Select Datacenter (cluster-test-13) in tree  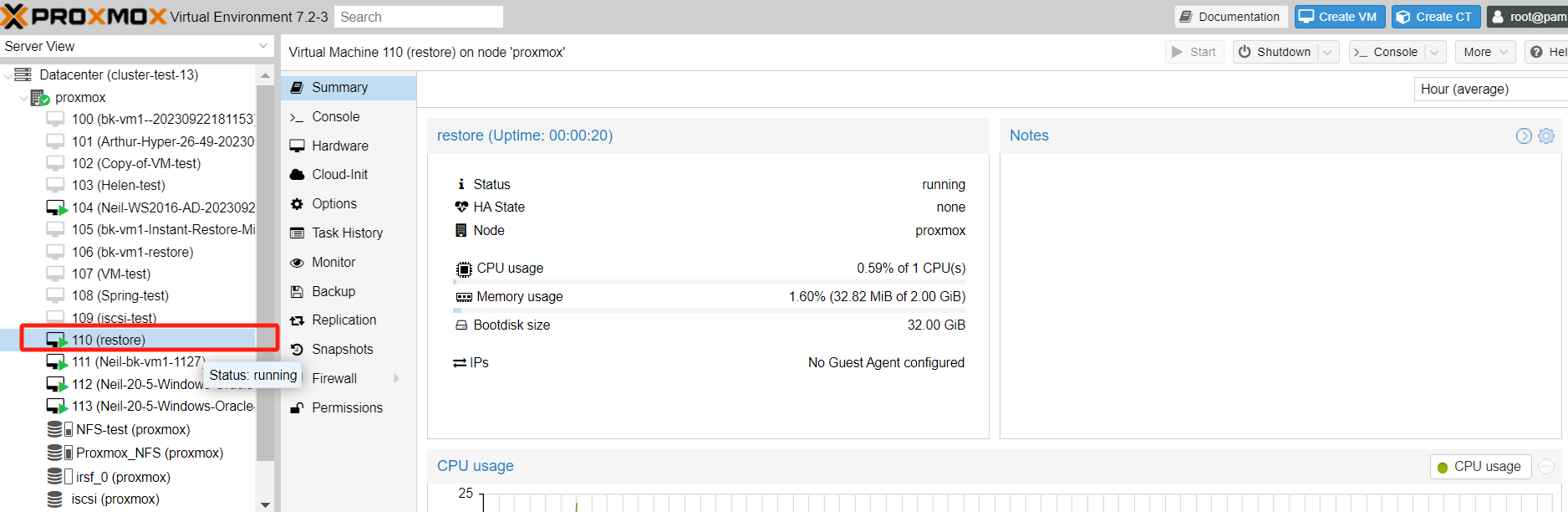pos(119,74)
